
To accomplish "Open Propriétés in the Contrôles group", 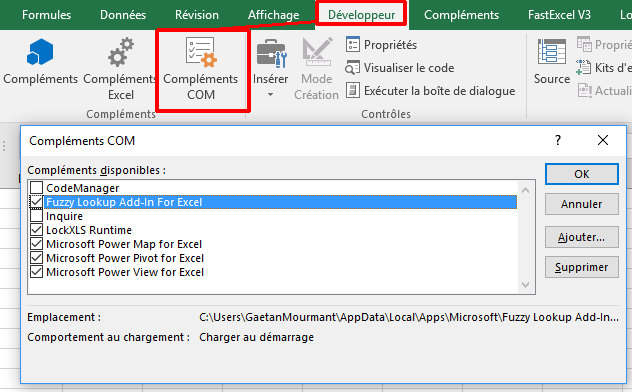I will coord(381,44).
